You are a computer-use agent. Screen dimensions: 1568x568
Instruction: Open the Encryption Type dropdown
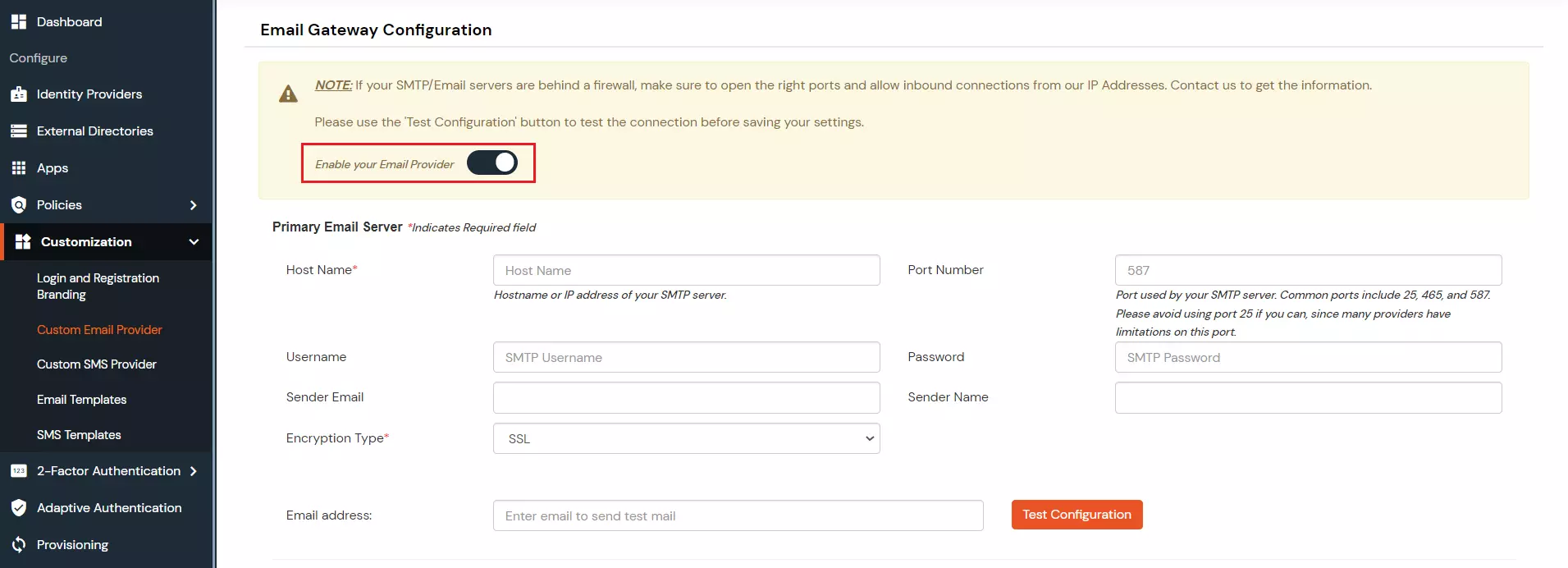coord(686,438)
